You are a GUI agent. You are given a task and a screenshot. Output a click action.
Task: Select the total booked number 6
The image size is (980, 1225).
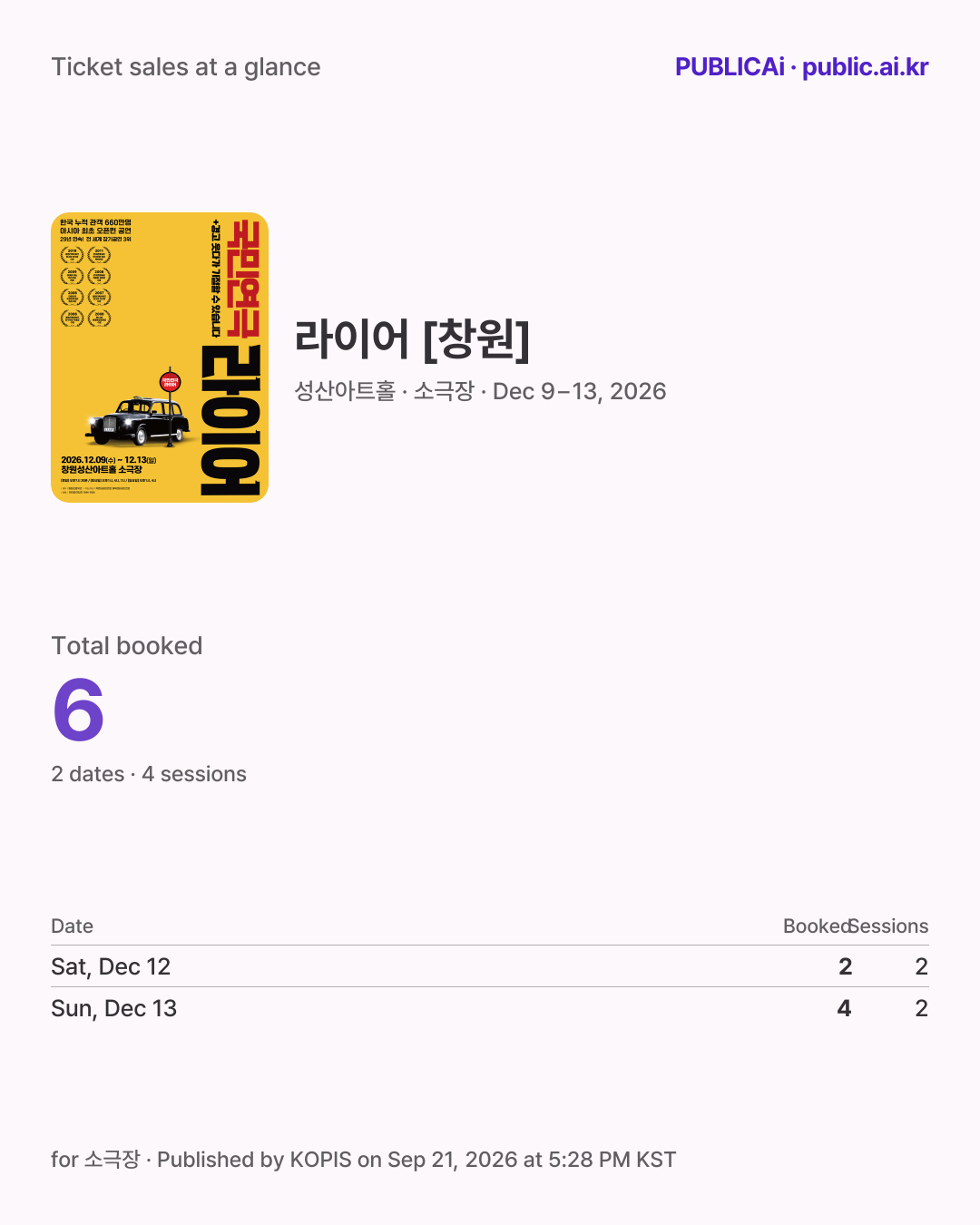(79, 710)
